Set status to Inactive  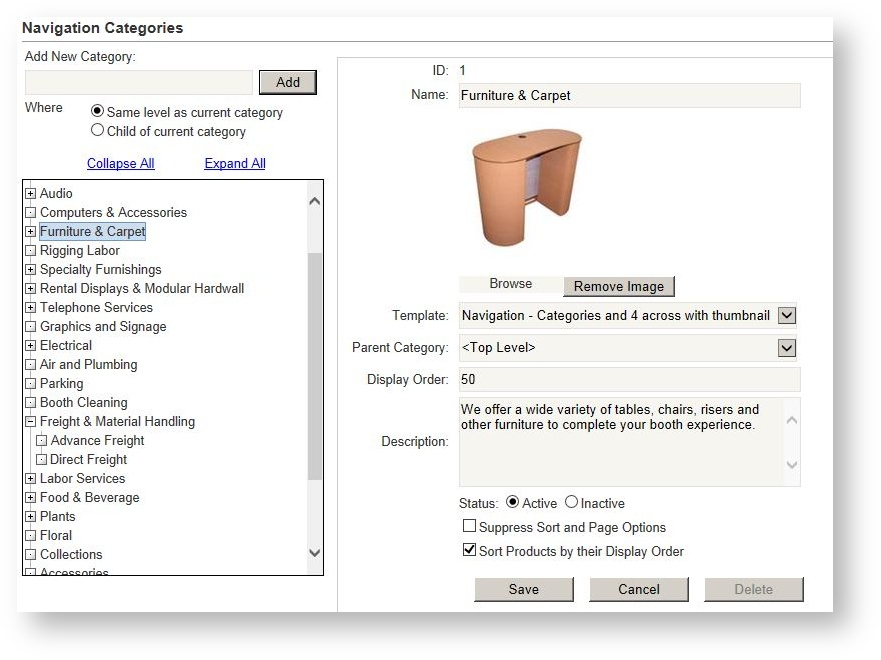pyautogui.click(x=571, y=502)
